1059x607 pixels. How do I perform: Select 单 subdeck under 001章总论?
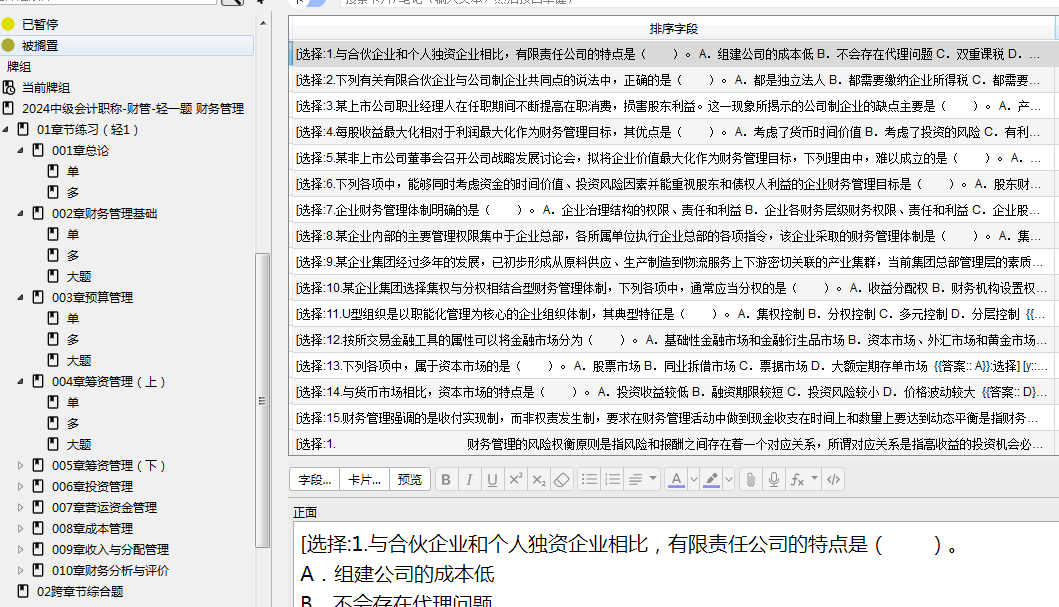(x=73, y=171)
